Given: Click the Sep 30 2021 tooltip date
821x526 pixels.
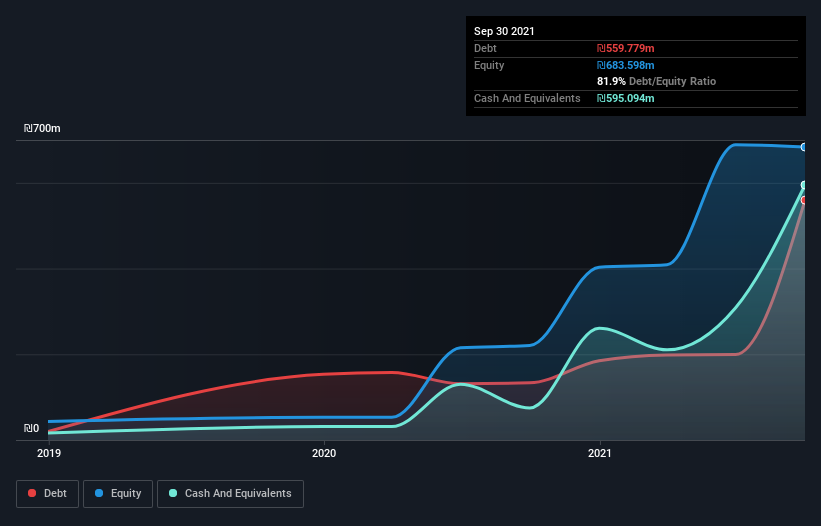Looking at the screenshot, I should point(504,31).
